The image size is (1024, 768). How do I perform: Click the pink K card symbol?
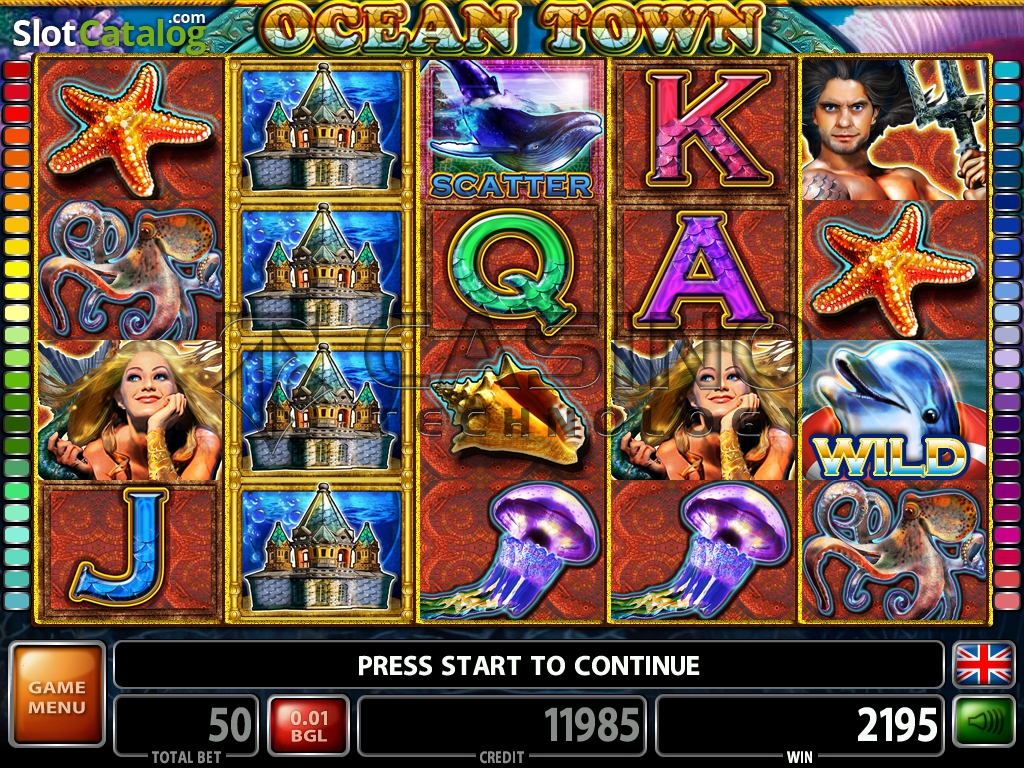(703, 129)
